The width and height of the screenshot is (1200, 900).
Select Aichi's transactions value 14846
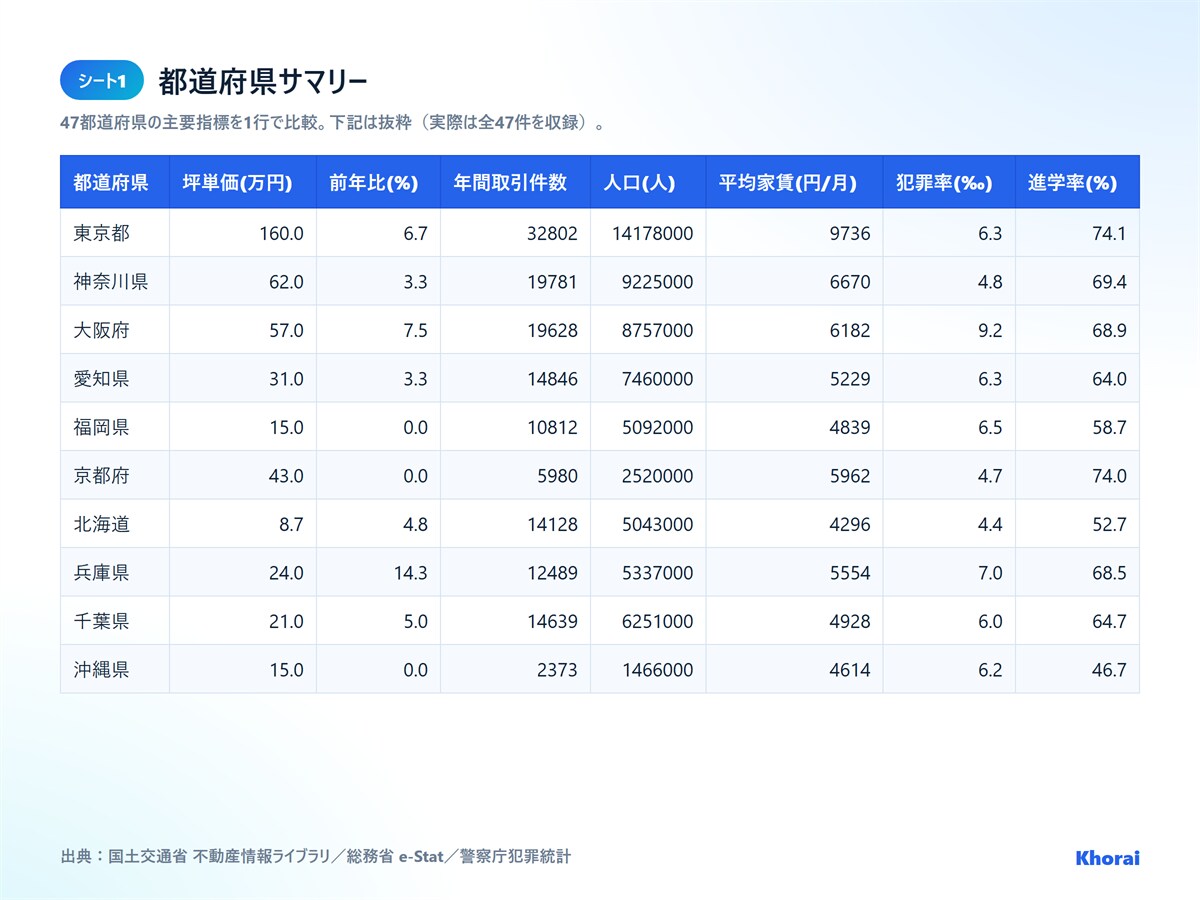tap(515, 379)
